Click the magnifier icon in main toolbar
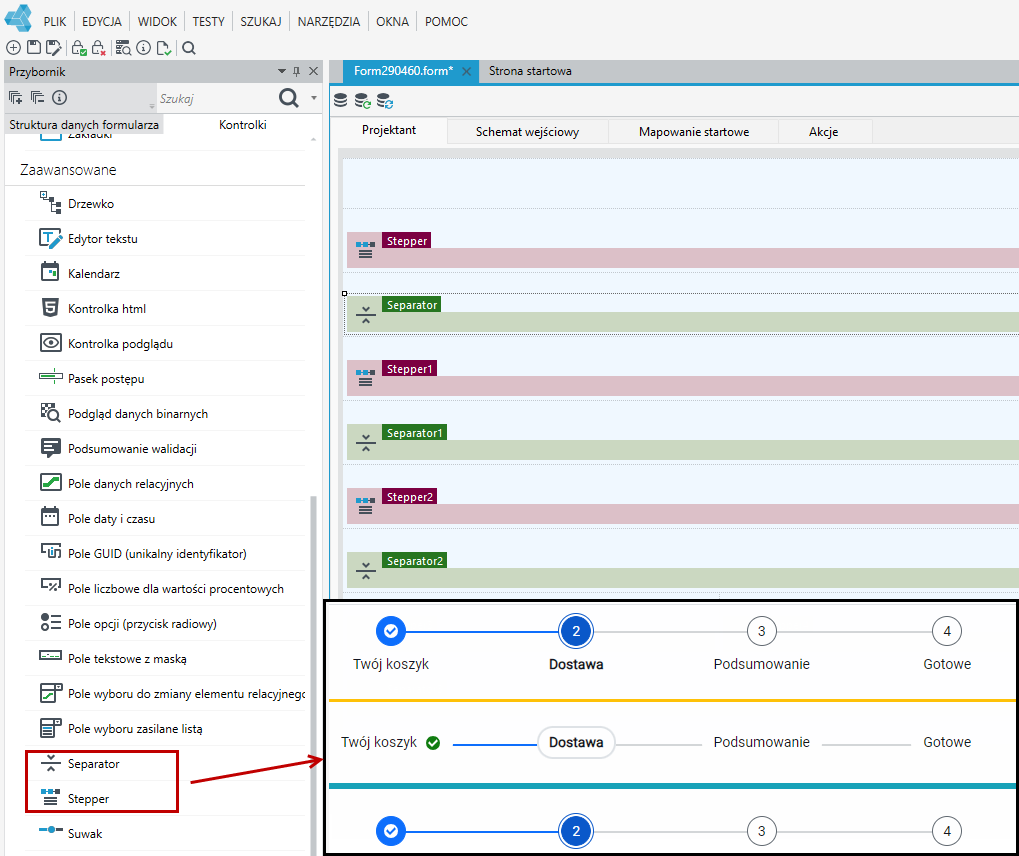The image size is (1019, 856). click(189, 47)
